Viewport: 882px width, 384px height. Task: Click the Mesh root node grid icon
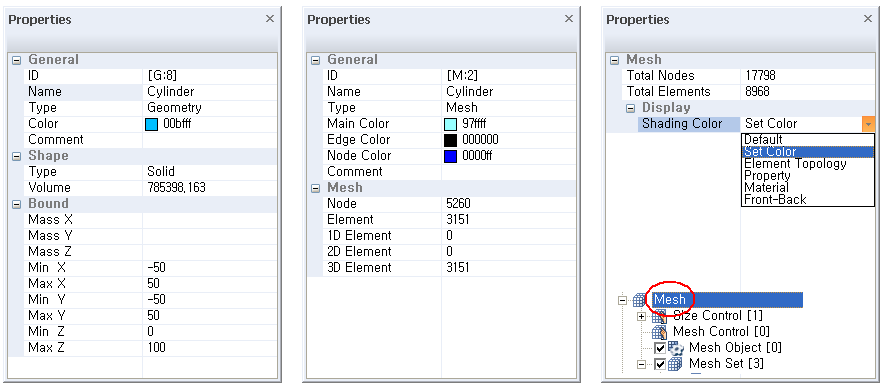640,300
